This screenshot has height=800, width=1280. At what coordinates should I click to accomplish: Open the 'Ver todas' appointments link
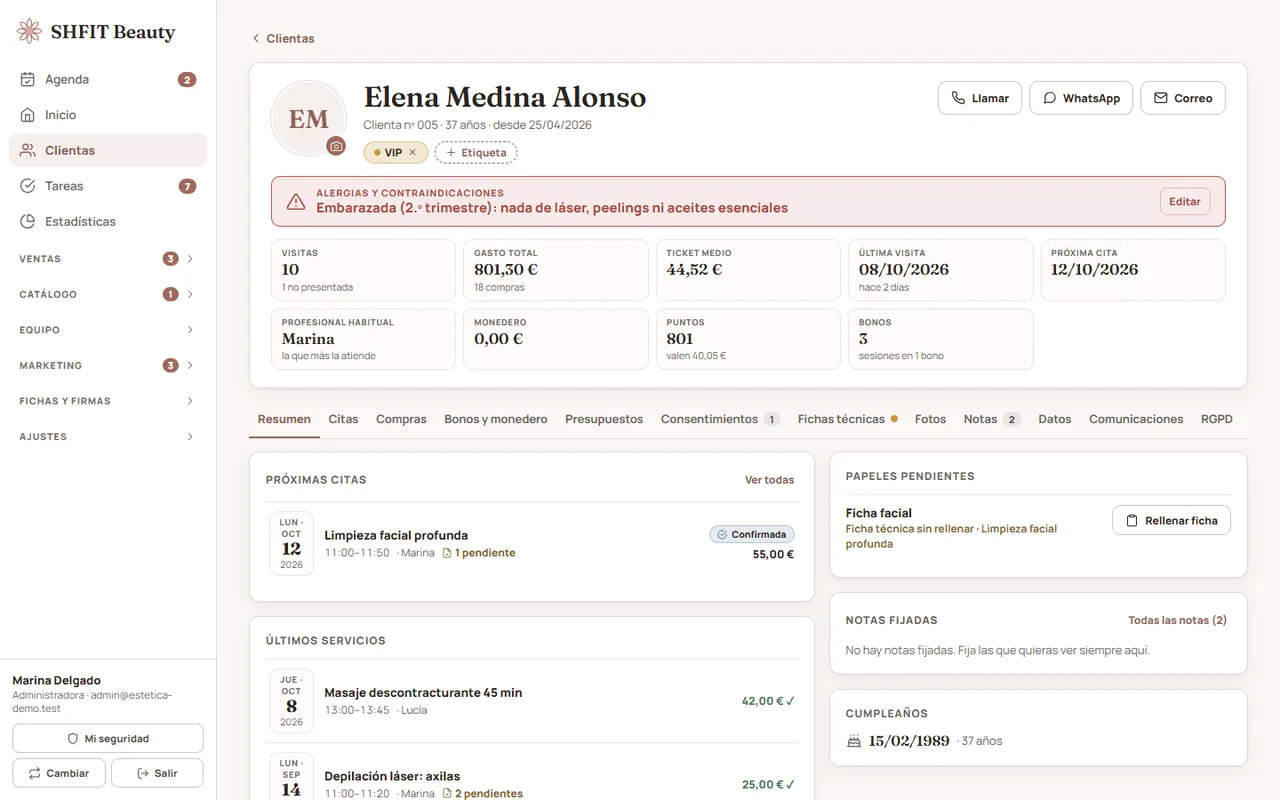point(769,480)
